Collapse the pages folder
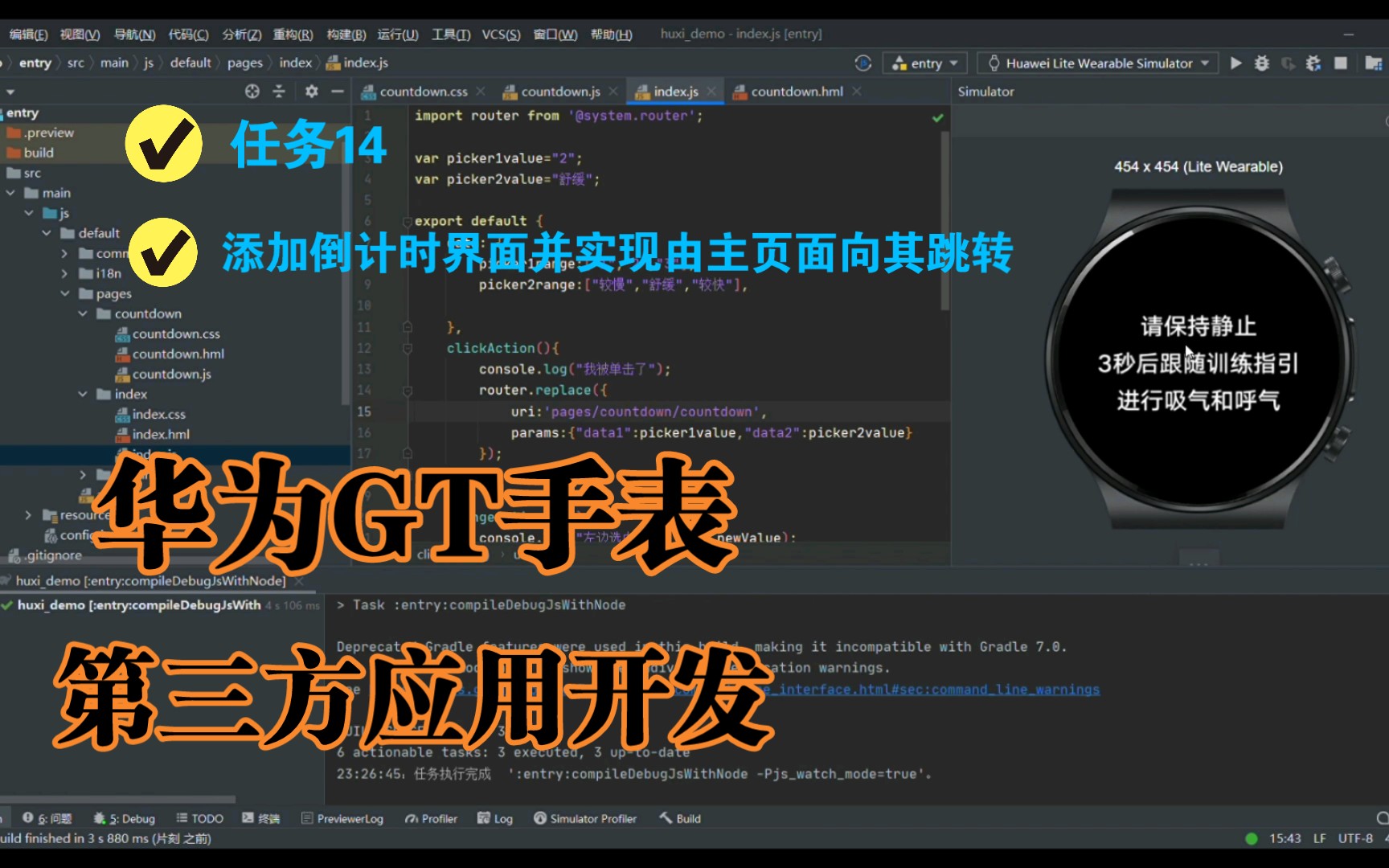Viewport: 1389px width, 868px height. click(x=64, y=293)
